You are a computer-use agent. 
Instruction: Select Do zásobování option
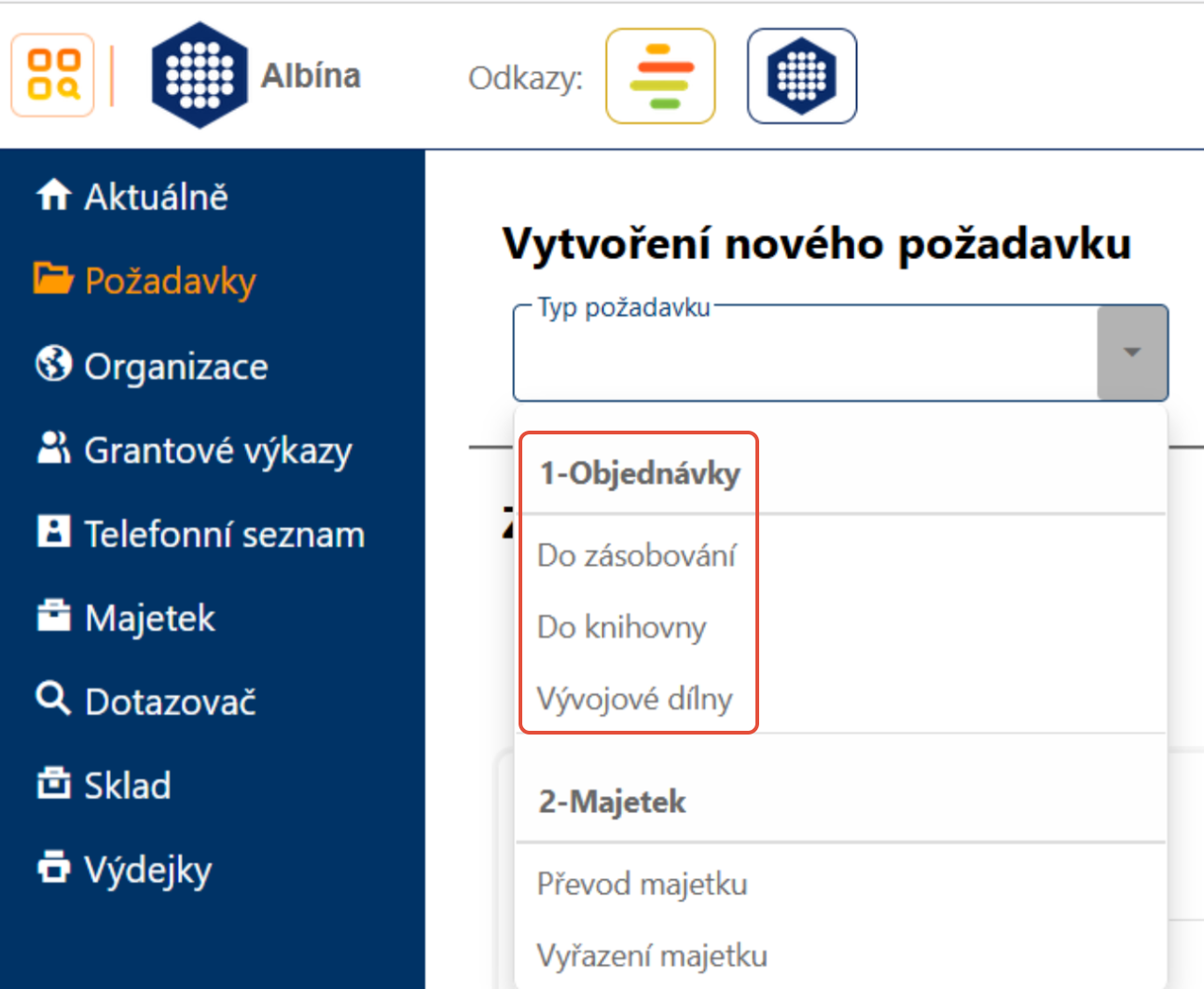coord(637,555)
